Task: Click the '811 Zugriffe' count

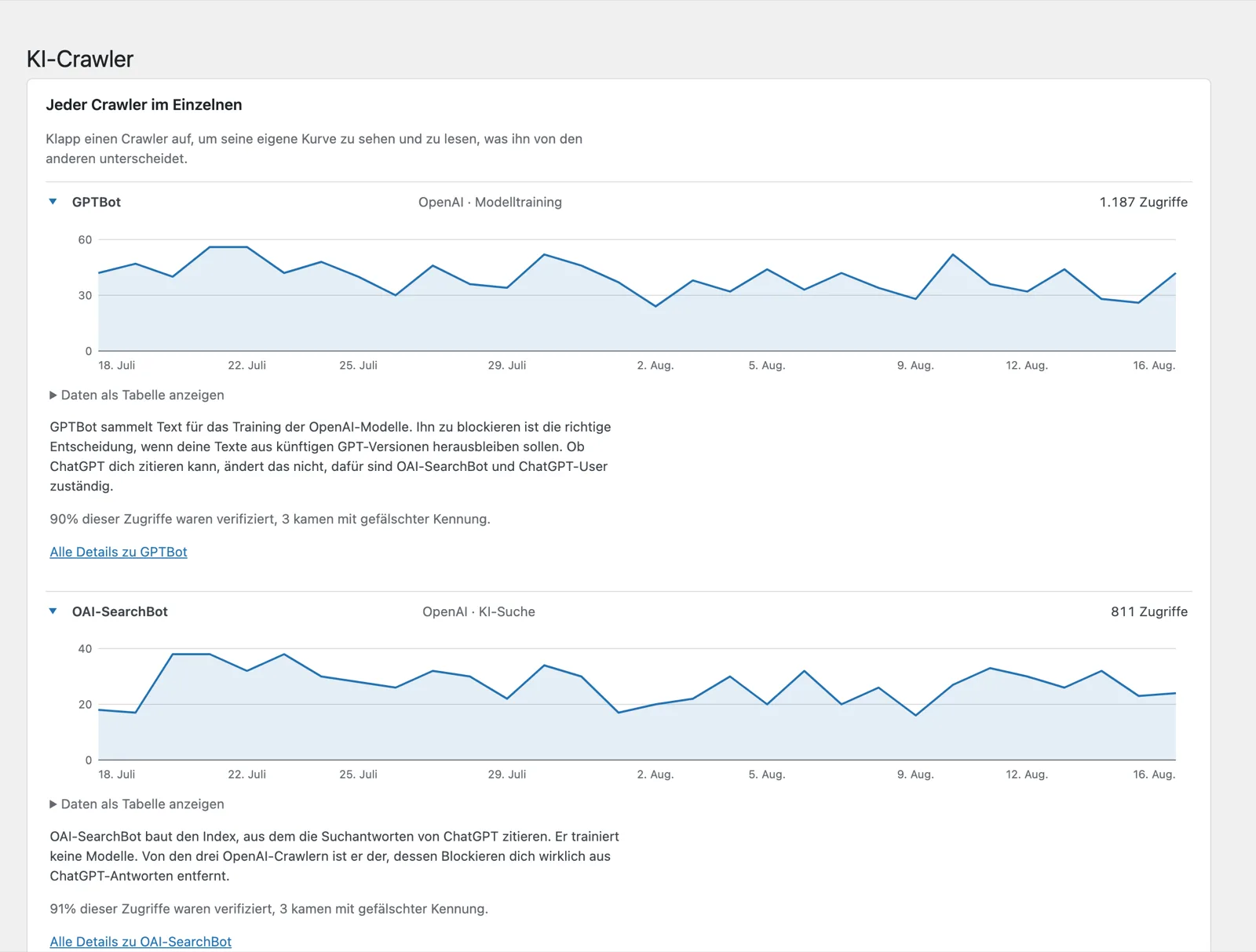Action: tap(1149, 611)
